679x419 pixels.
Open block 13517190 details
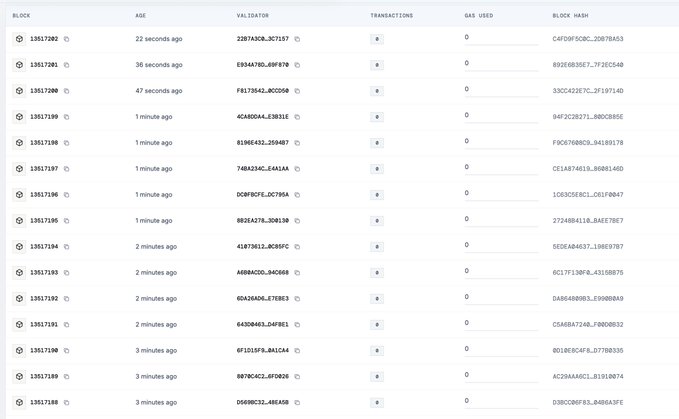point(44,351)
